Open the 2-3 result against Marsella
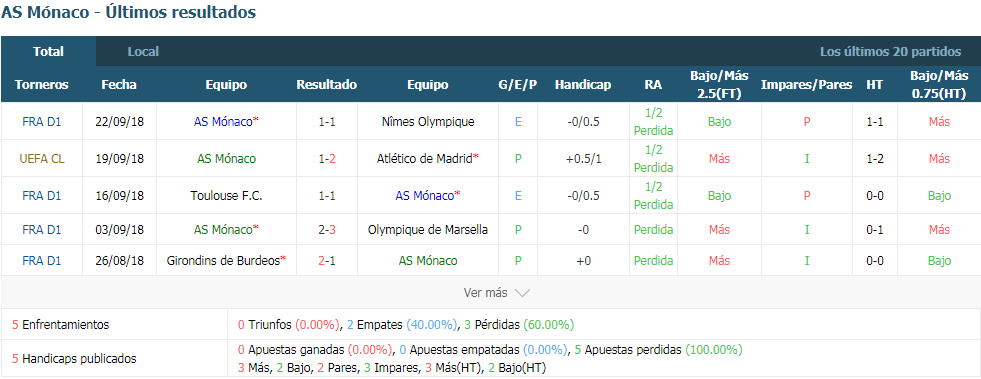Viewport: 981px width, 379px height. 327,230
